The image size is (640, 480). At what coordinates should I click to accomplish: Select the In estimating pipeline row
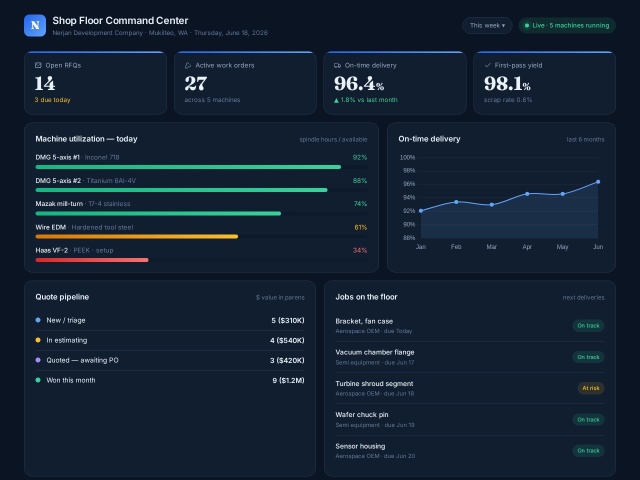click(170, 340)
